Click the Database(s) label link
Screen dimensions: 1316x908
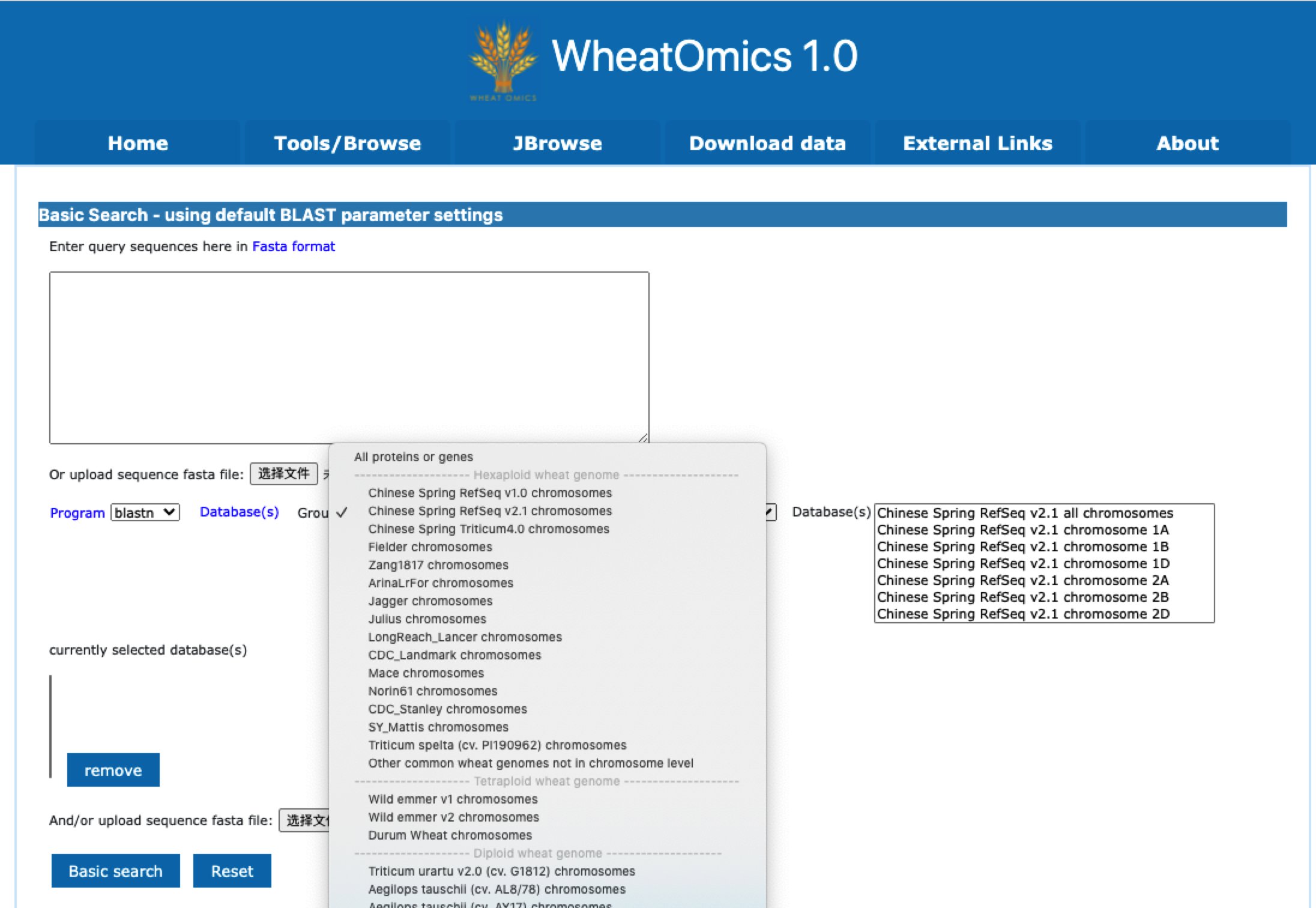[x=238, y=512]
